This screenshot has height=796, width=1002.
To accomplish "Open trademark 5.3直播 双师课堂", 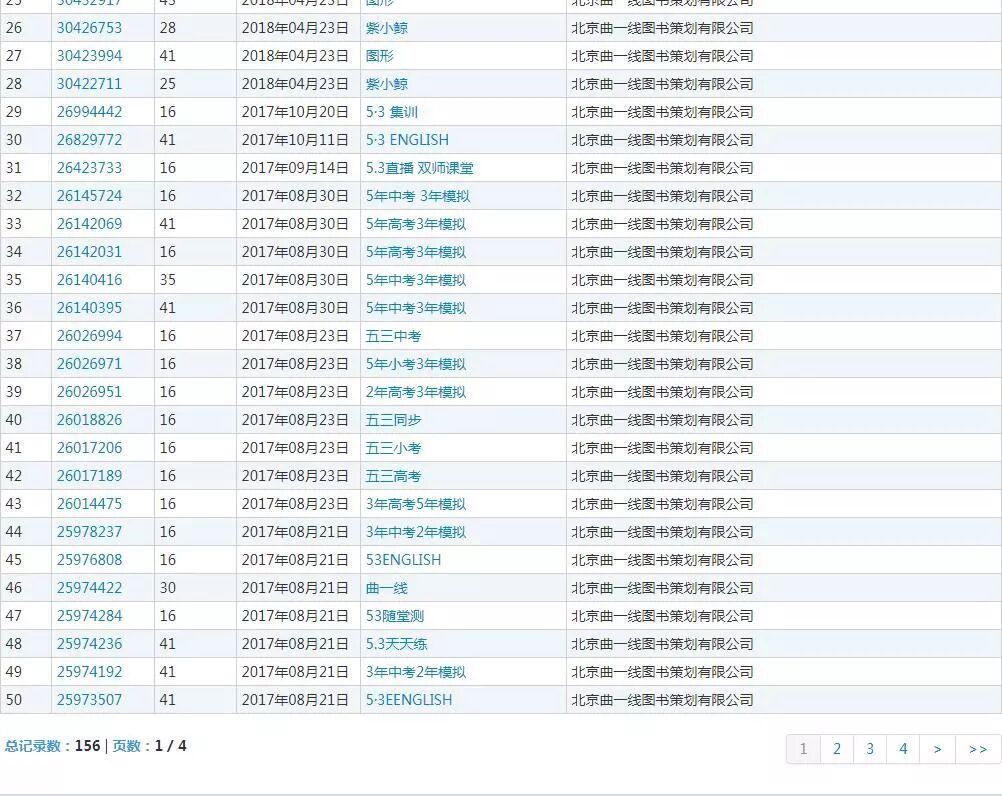I will [420, 168].
